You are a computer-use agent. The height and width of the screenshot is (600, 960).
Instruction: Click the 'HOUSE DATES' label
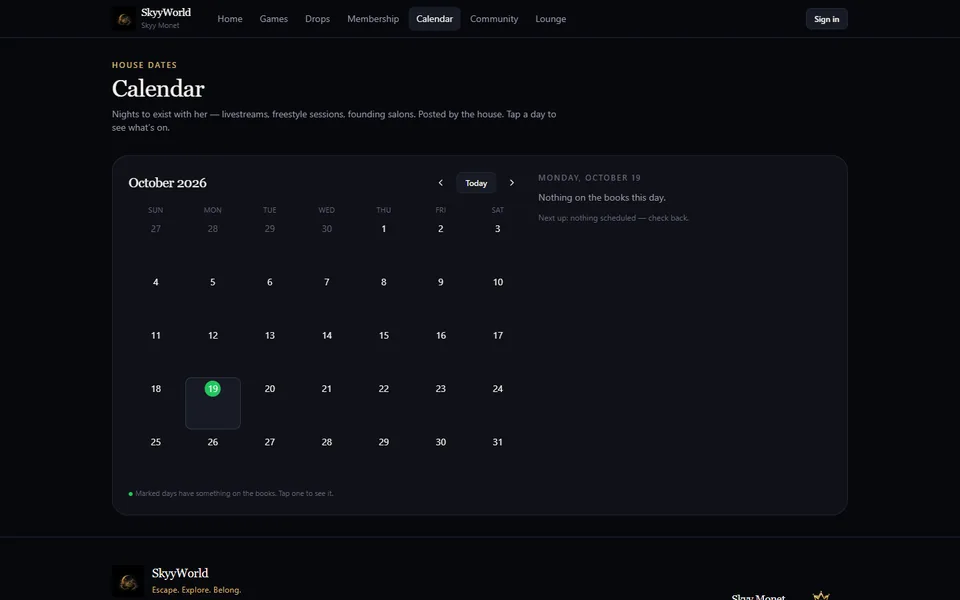144,65
